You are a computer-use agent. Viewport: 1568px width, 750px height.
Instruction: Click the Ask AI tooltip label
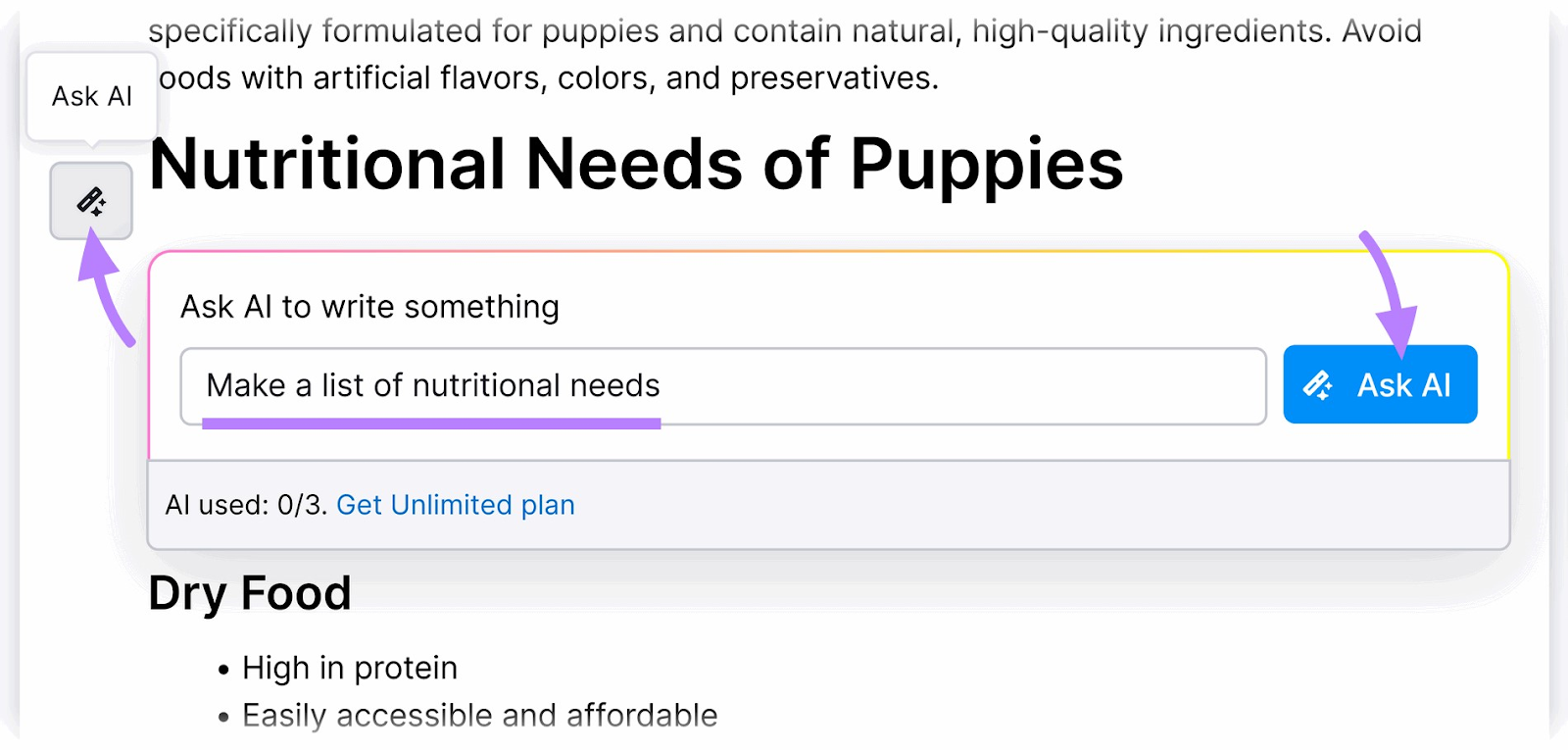92,96
